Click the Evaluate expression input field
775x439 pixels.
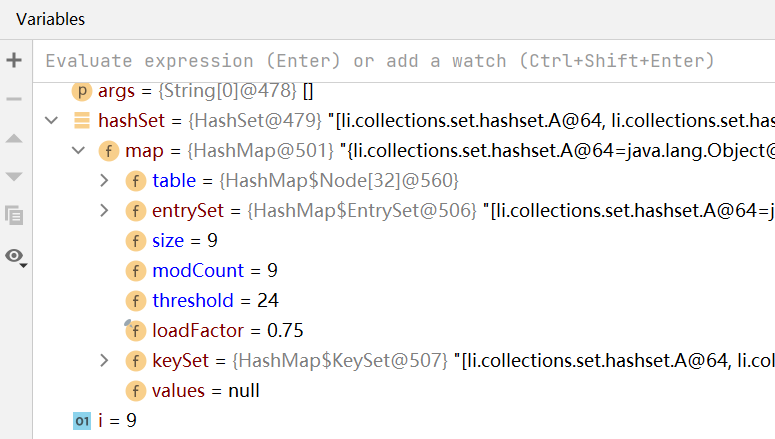(x=404, y=61)
